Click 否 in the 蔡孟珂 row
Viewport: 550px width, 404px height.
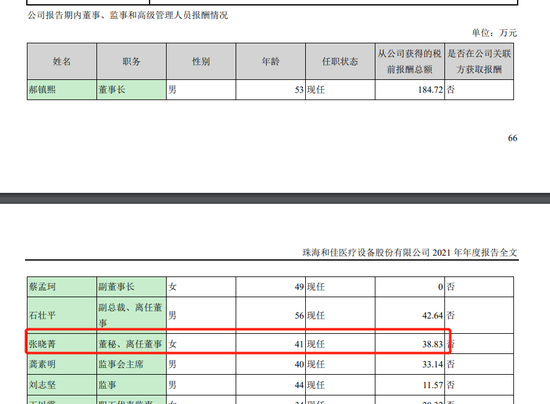[x=450, y=287]
